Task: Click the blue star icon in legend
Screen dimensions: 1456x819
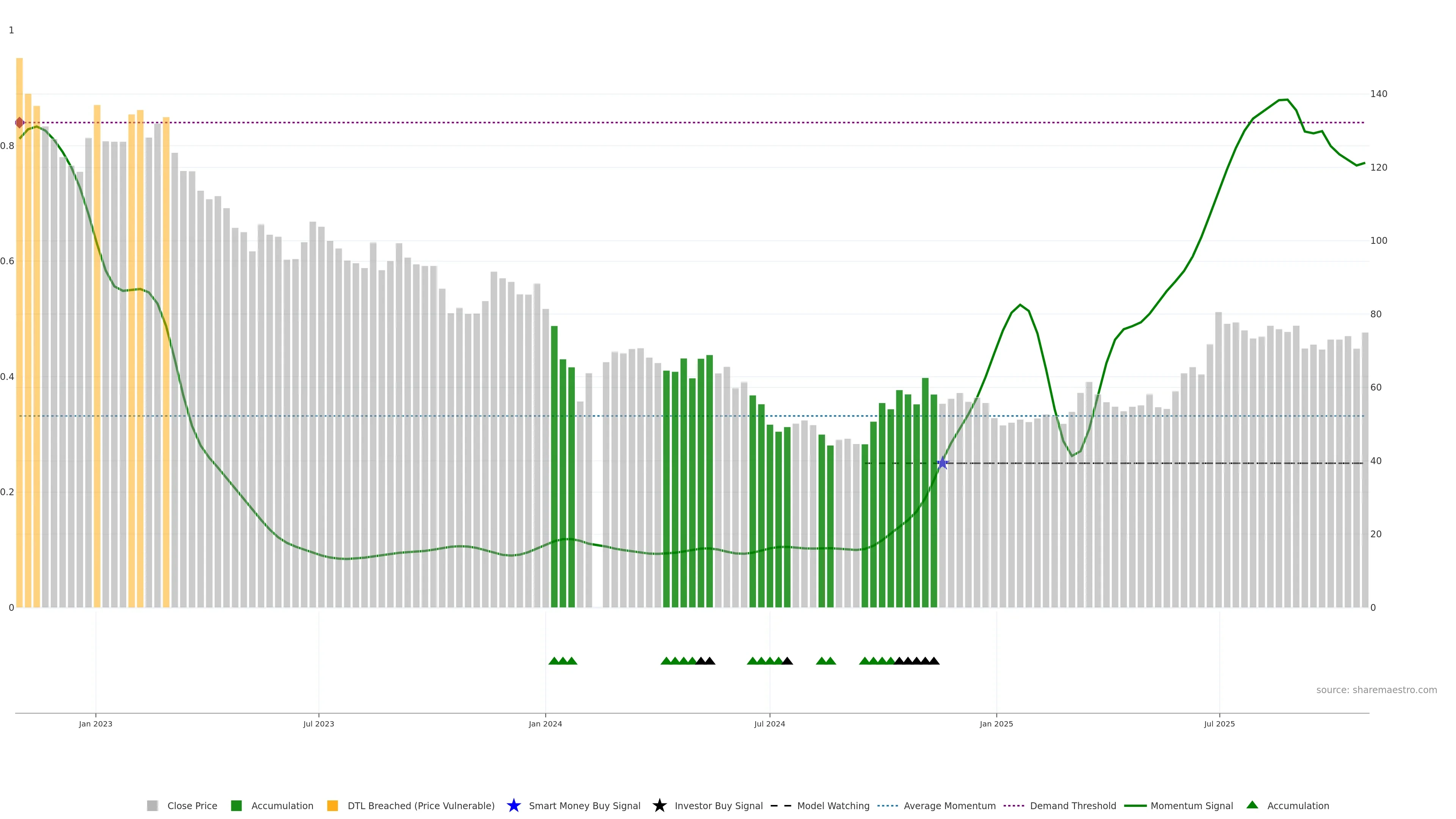Action: click(x=513, y=805)
